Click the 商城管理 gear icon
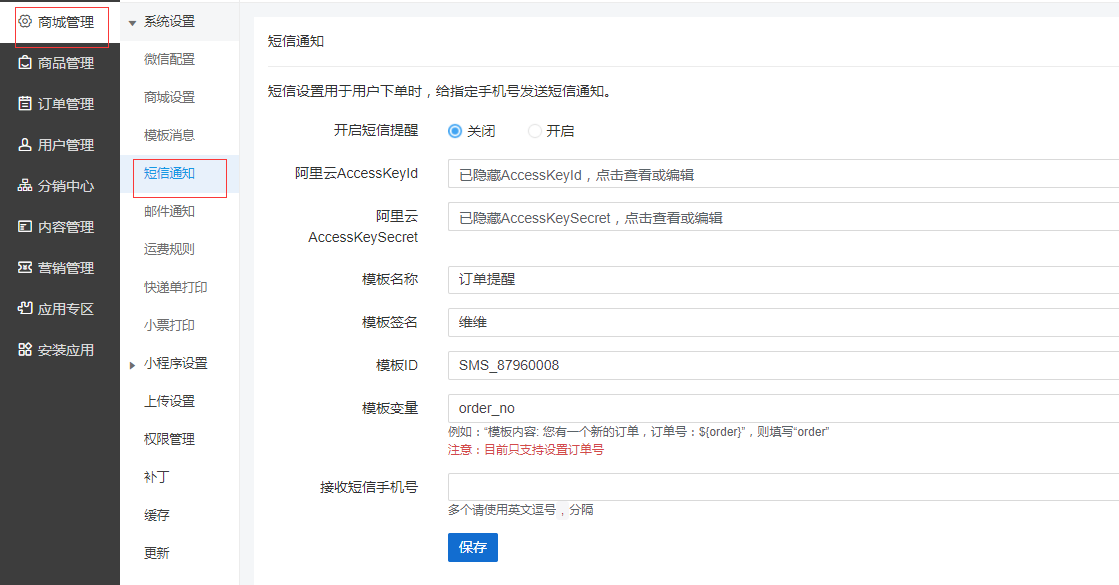This screenshot has height=585, width=1119. (x=26, y=21)
